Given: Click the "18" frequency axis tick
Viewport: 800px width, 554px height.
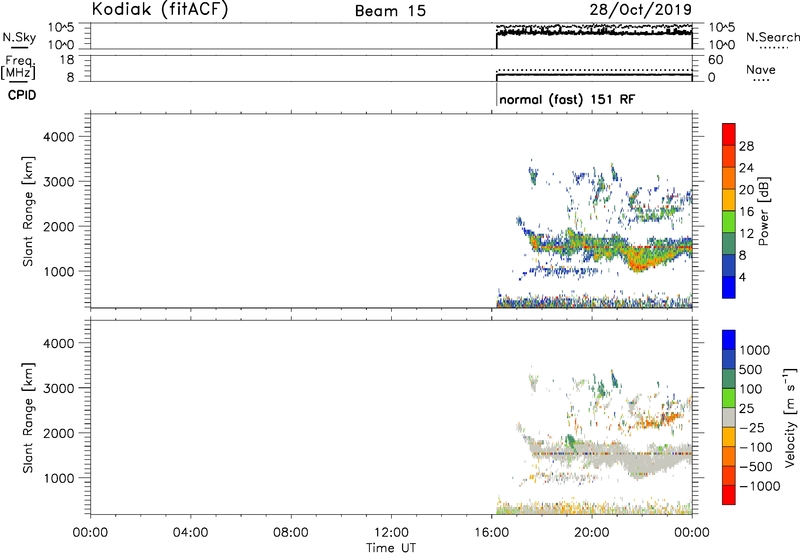Looking at the screenshot, I should 67,59.
